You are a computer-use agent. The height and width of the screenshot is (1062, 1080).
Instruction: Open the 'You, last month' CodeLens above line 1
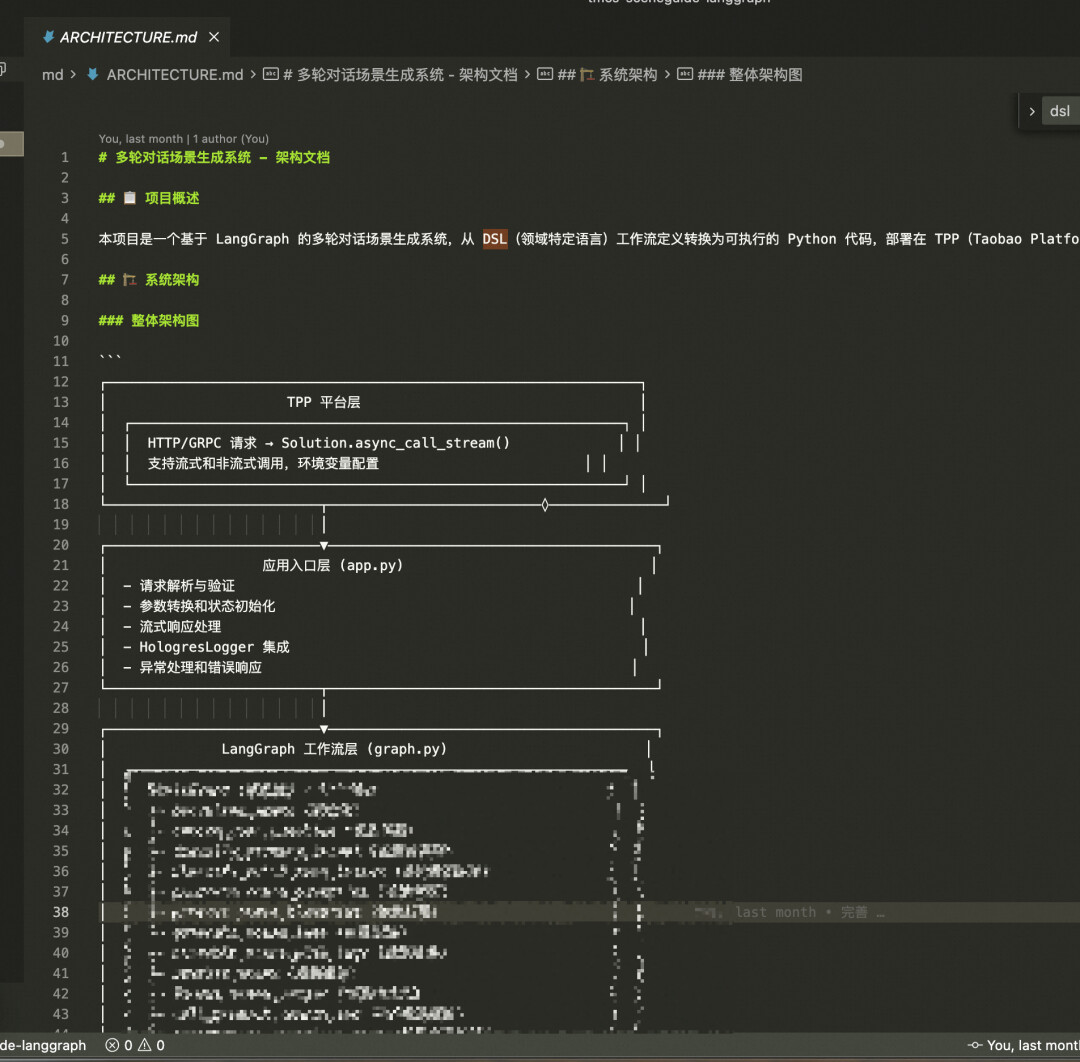[141, 139]
